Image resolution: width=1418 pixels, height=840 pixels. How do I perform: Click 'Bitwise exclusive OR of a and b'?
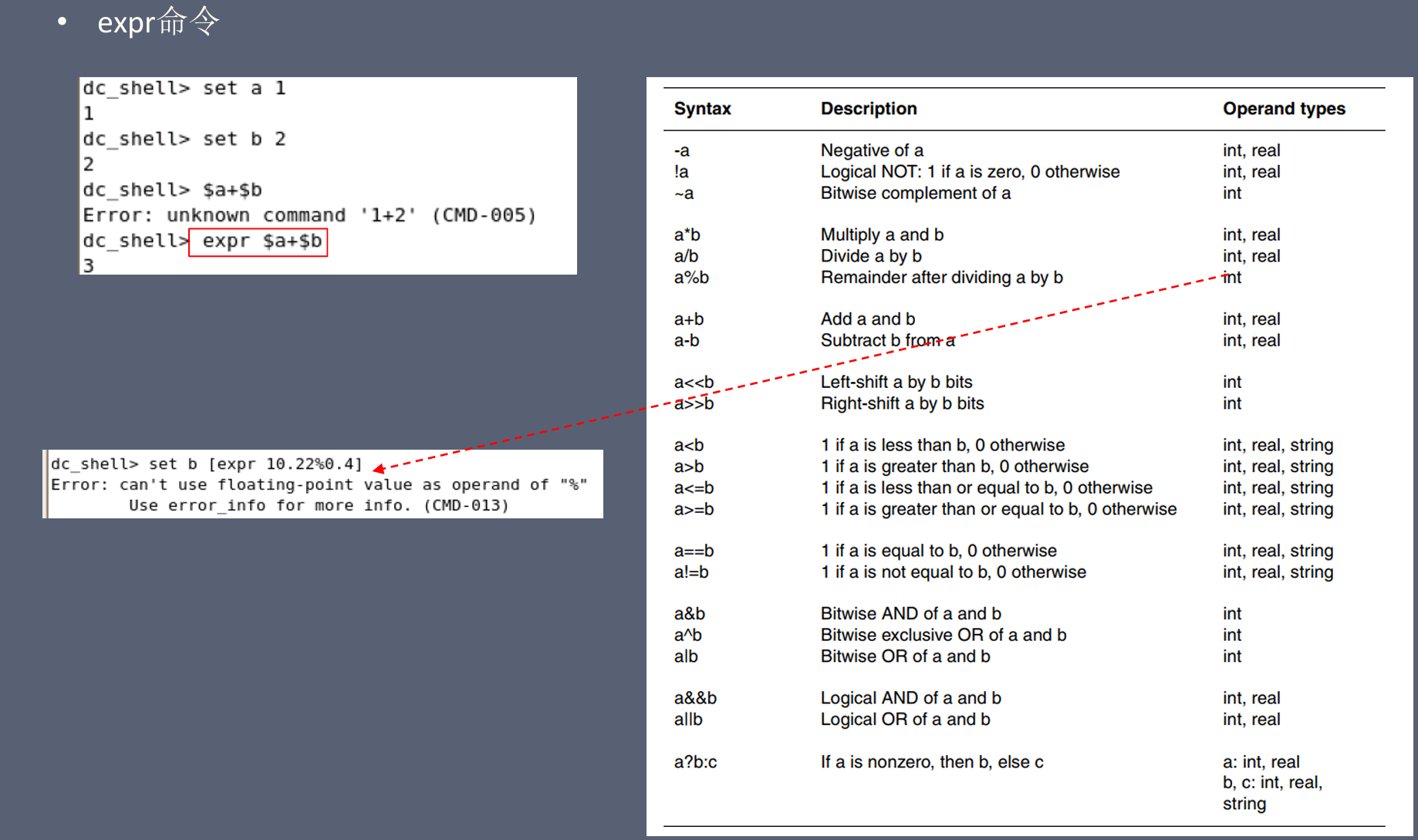coord(943,636)
